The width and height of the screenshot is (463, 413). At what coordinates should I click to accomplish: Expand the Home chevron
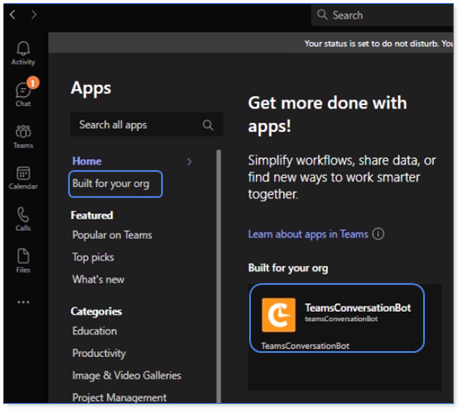click(x=189, y=162)
